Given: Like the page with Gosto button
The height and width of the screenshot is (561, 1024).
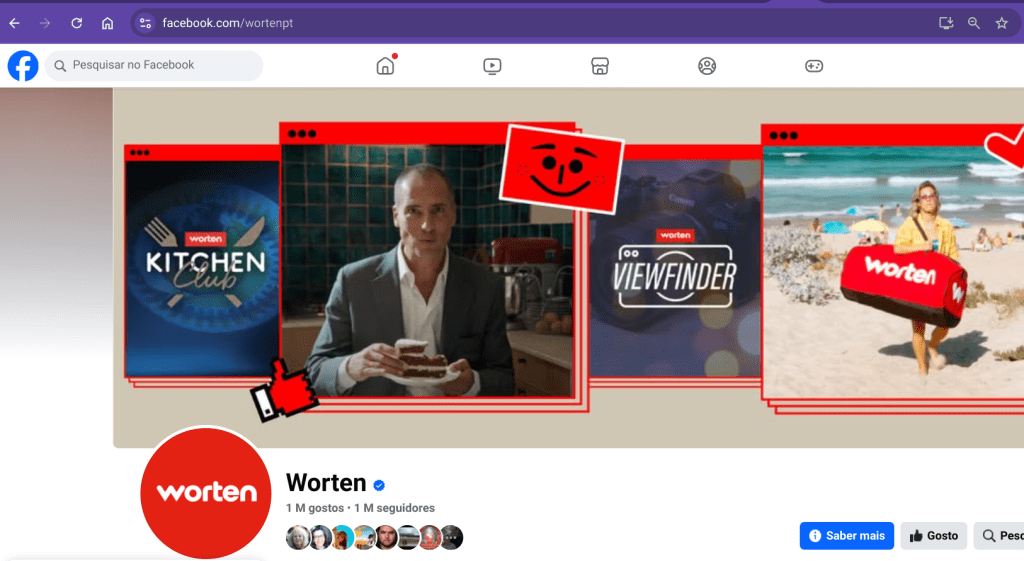Looking at the screenshot, I should click(933, 536).
